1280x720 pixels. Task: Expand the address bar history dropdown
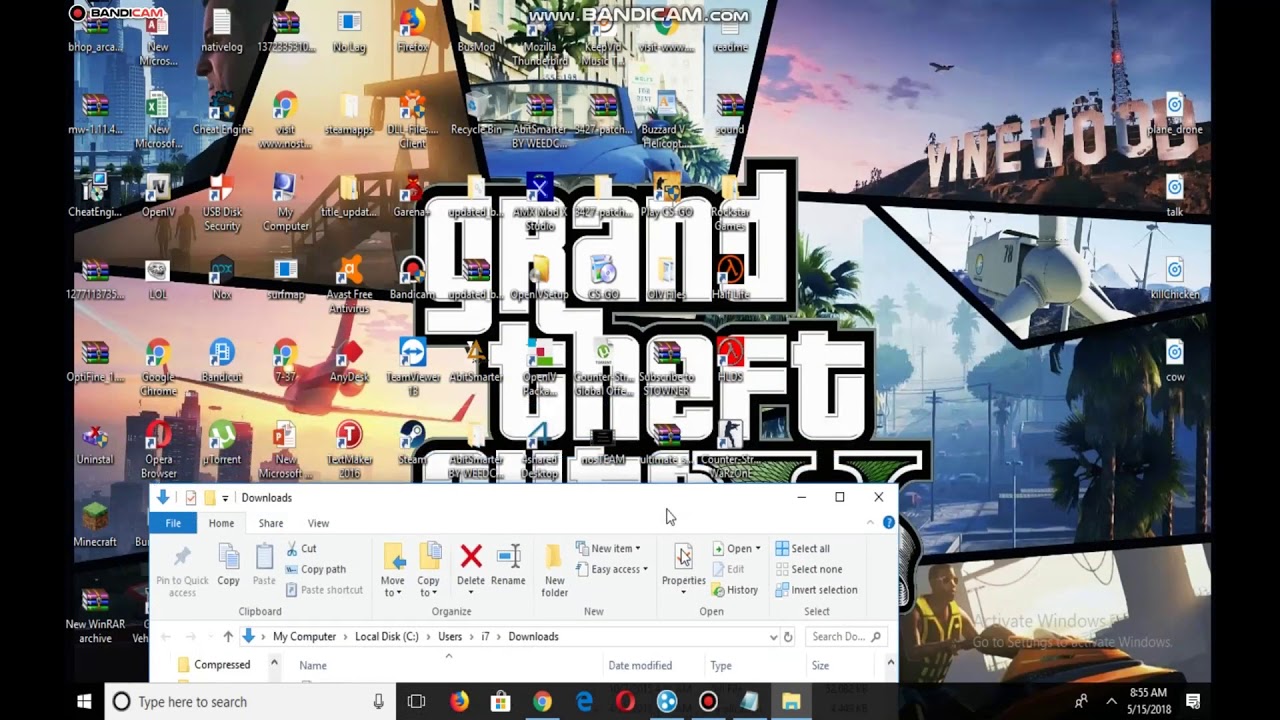pos(773,637)
